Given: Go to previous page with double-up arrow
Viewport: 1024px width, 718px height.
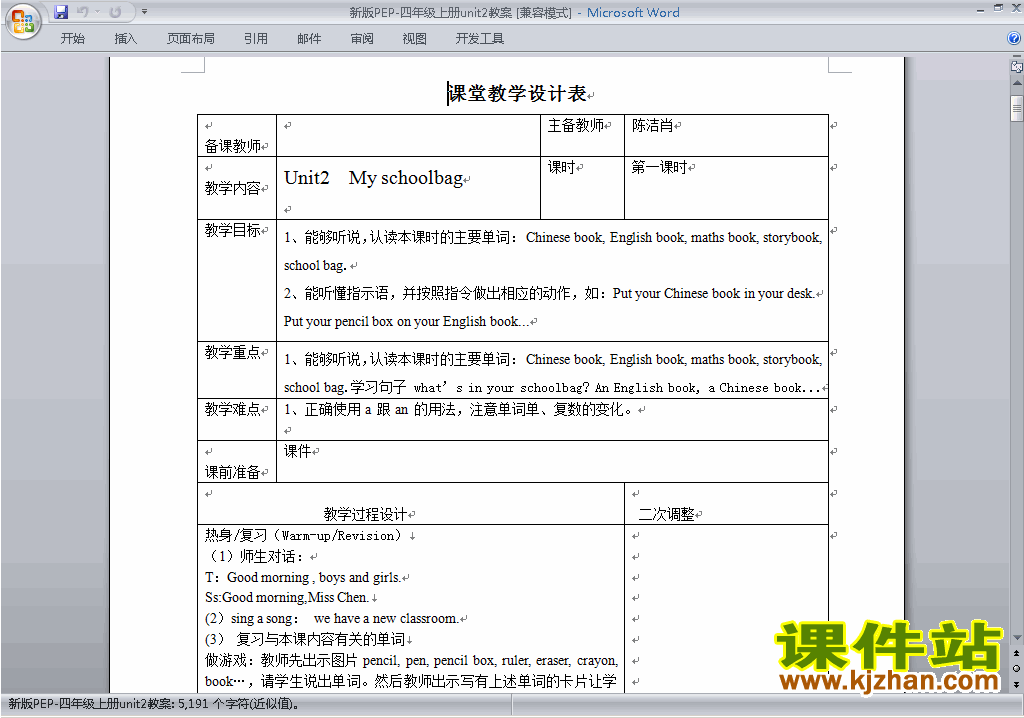Looking at the screenshot, I should [x=1017, y=653].
